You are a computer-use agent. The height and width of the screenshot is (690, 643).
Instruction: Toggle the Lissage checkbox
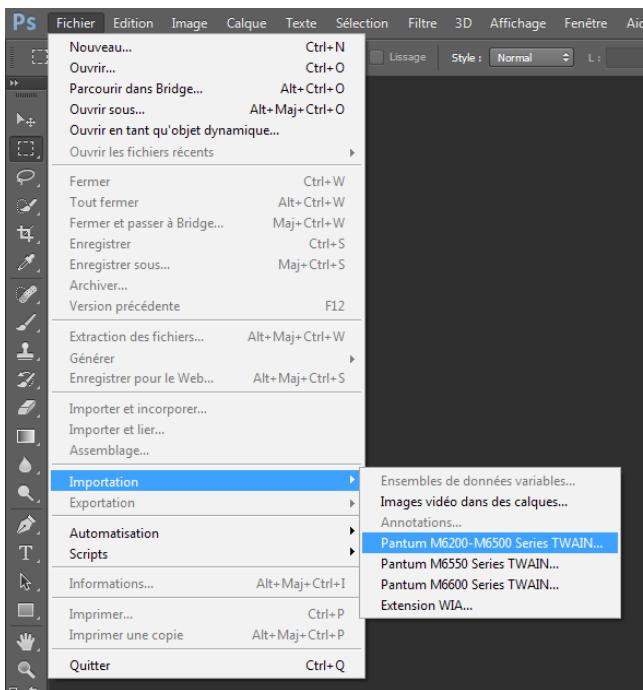(x=377, y=59)
